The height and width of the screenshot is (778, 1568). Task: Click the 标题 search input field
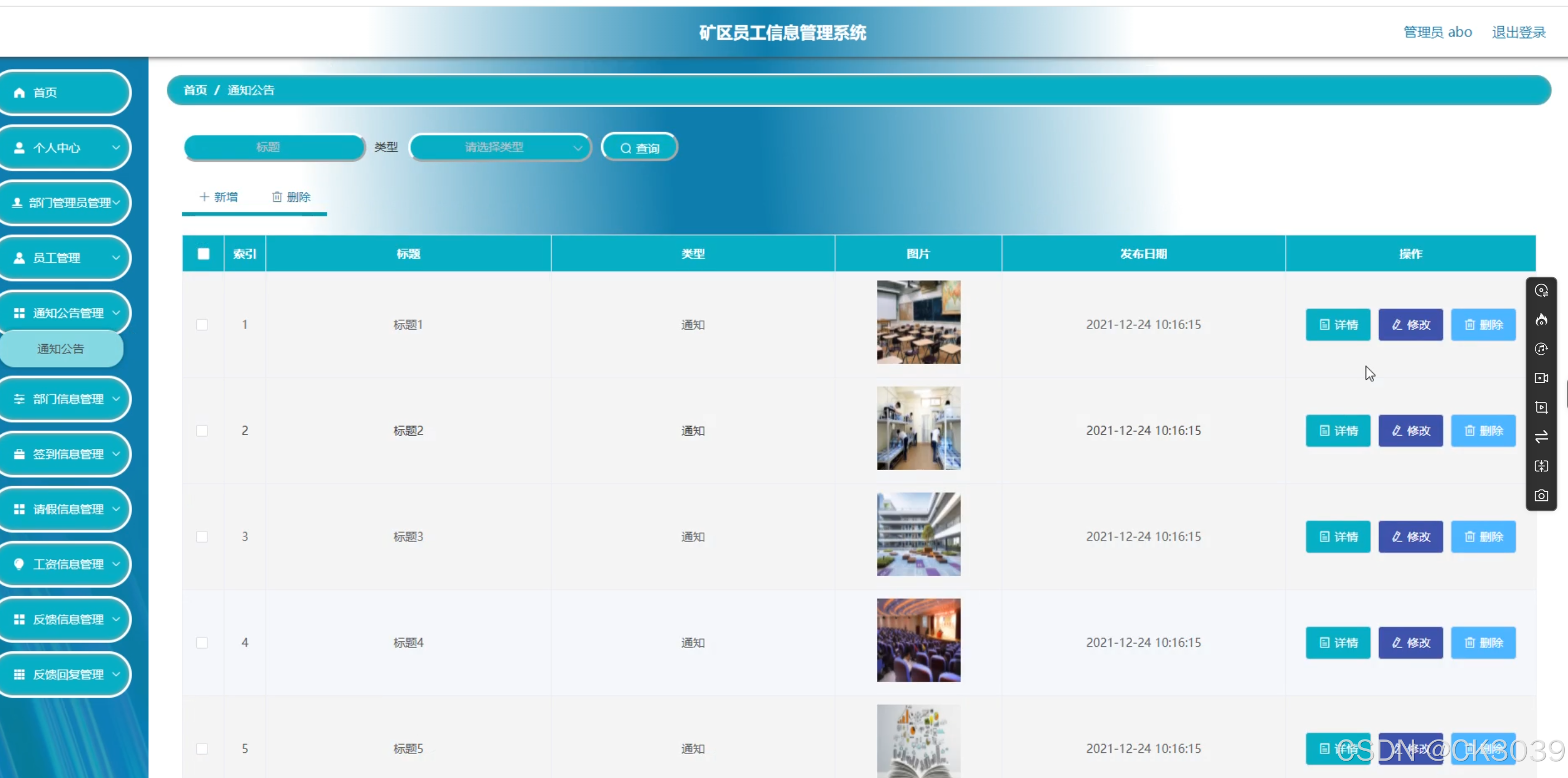click(273, 147)
